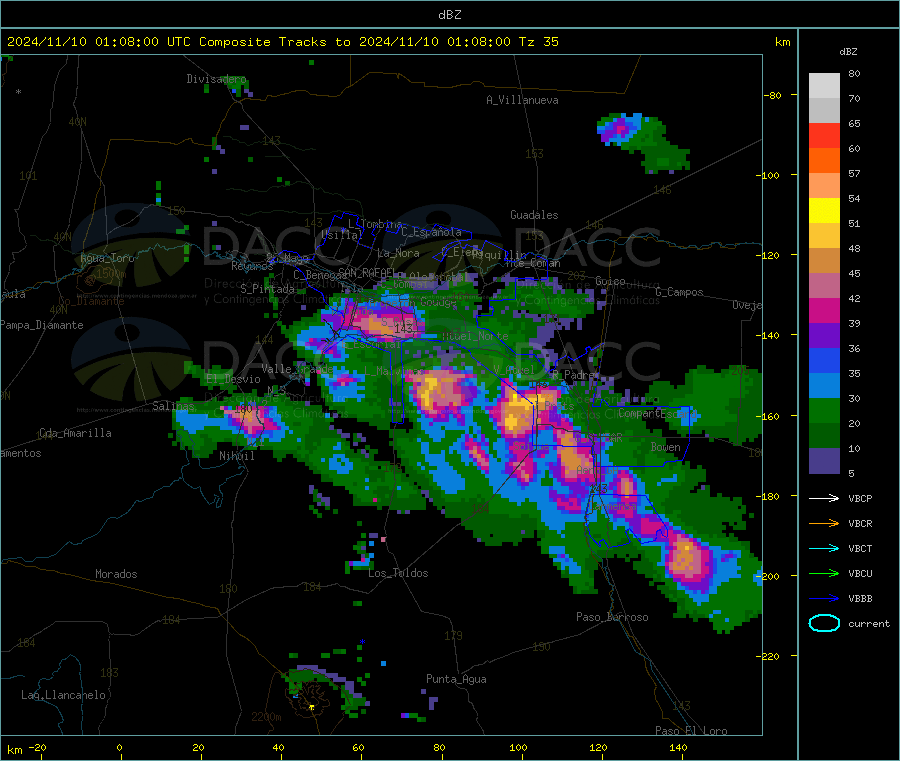Pick the royal blue 35-36 dBZ swatch
Image resolution: width=900 pixels, height=761 pixels.
tap(824, 361)
